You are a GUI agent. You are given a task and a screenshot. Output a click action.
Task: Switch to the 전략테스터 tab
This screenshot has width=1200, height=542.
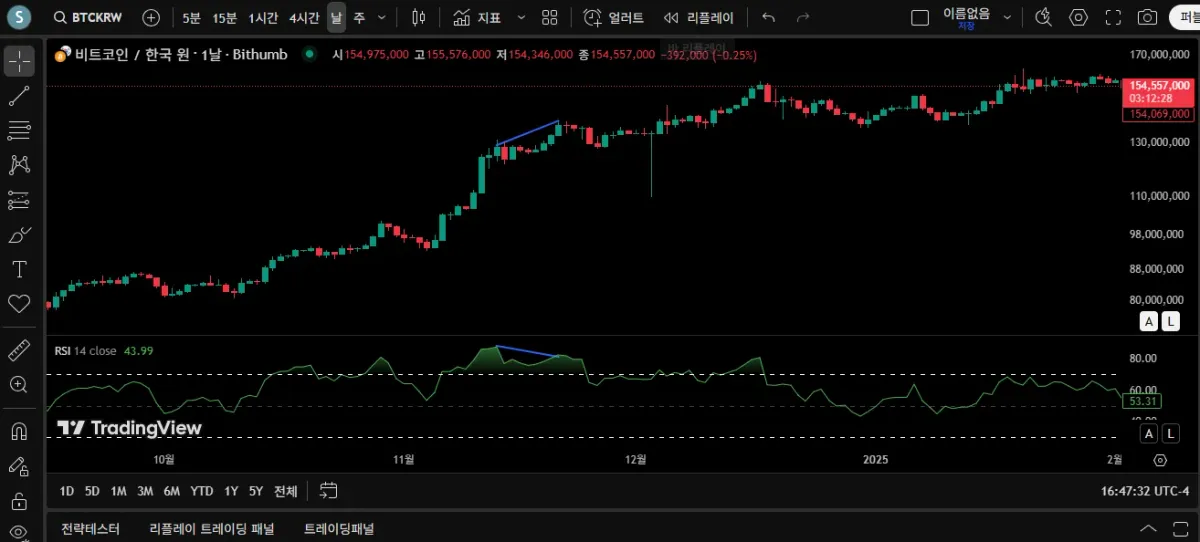tap(90, 529)
